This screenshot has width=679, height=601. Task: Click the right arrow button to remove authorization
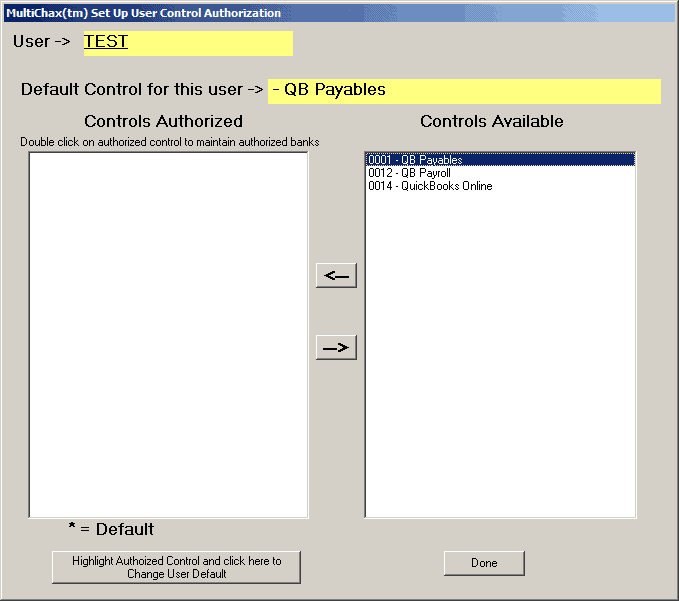[x=336, y=347]
